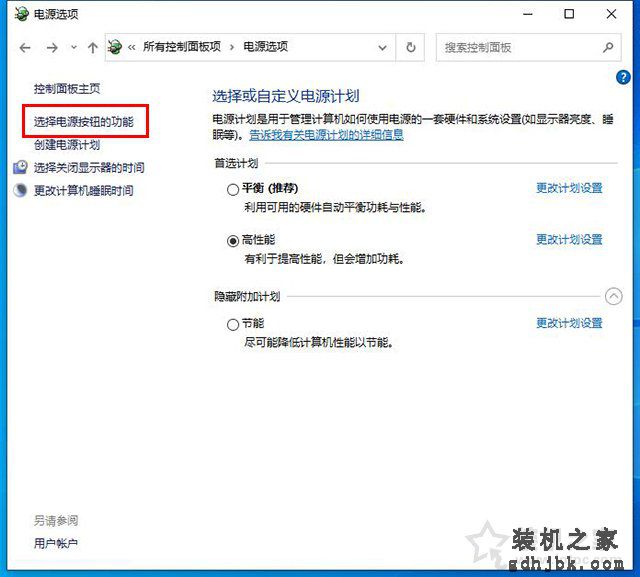Change plan settings for 节能 plan
The height and width of the screenshot is (577, 640).
click(x=569, y=323)
